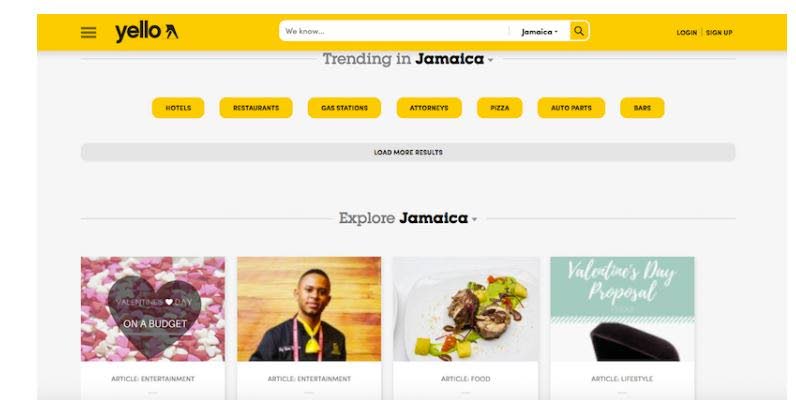Open the hamburger menu icon

88,32
